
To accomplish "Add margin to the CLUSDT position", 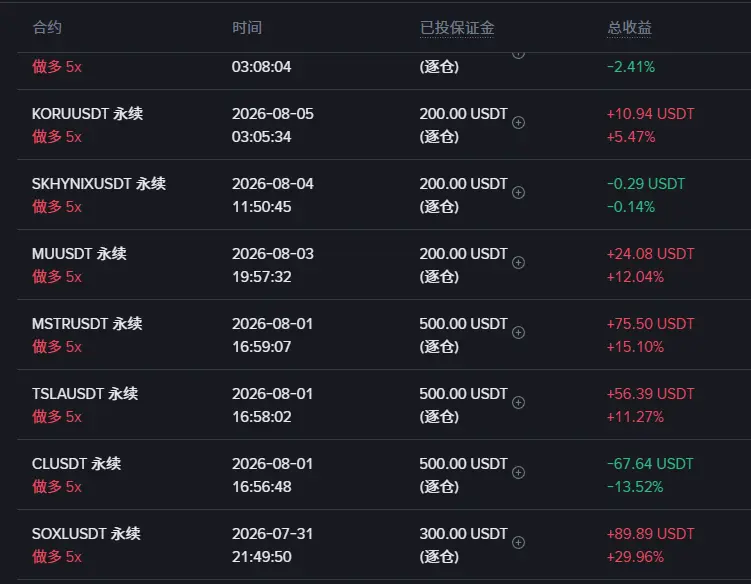I will (518, 472).
